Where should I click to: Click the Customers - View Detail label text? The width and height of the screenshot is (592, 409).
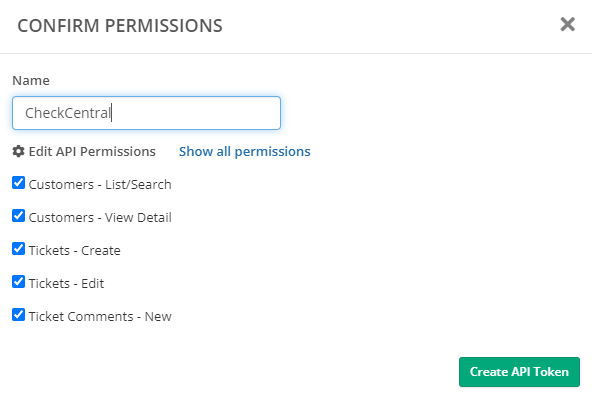pos(100,218)
